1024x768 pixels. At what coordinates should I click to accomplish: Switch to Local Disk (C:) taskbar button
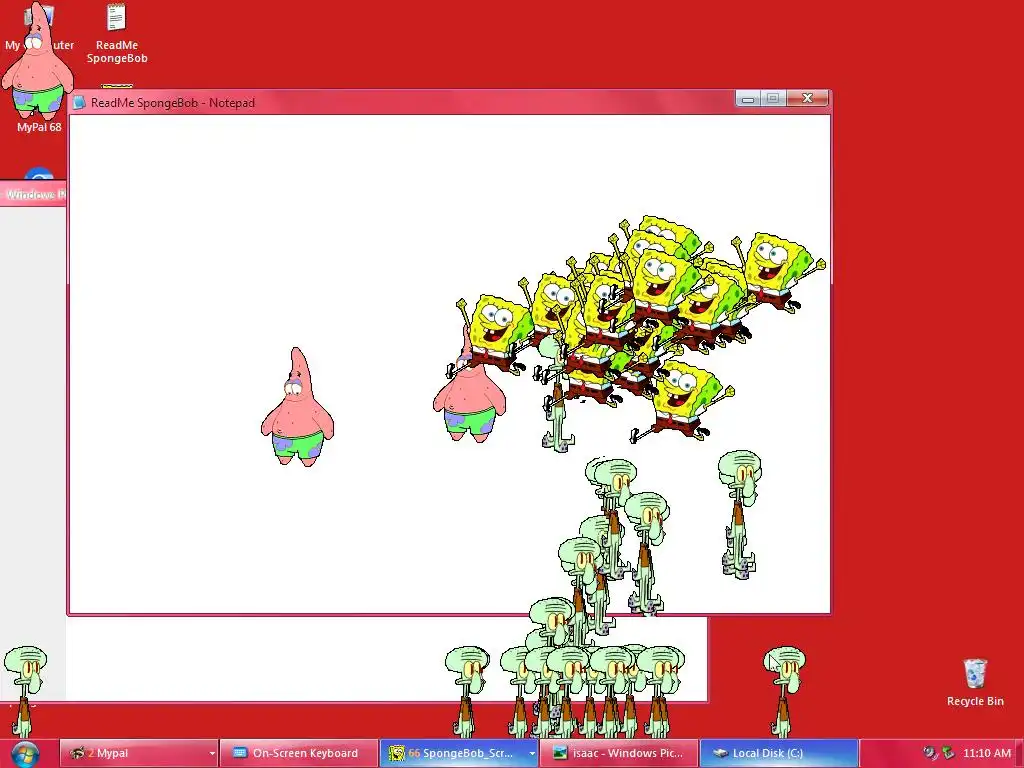coord(778,753)
